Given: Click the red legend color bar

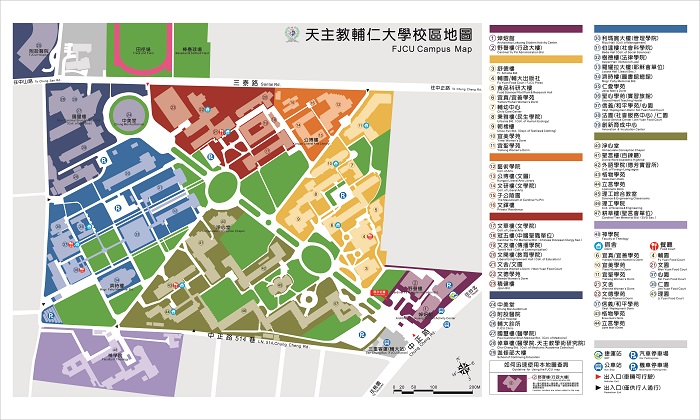Looking at the screenshot, I should point(536,216).
